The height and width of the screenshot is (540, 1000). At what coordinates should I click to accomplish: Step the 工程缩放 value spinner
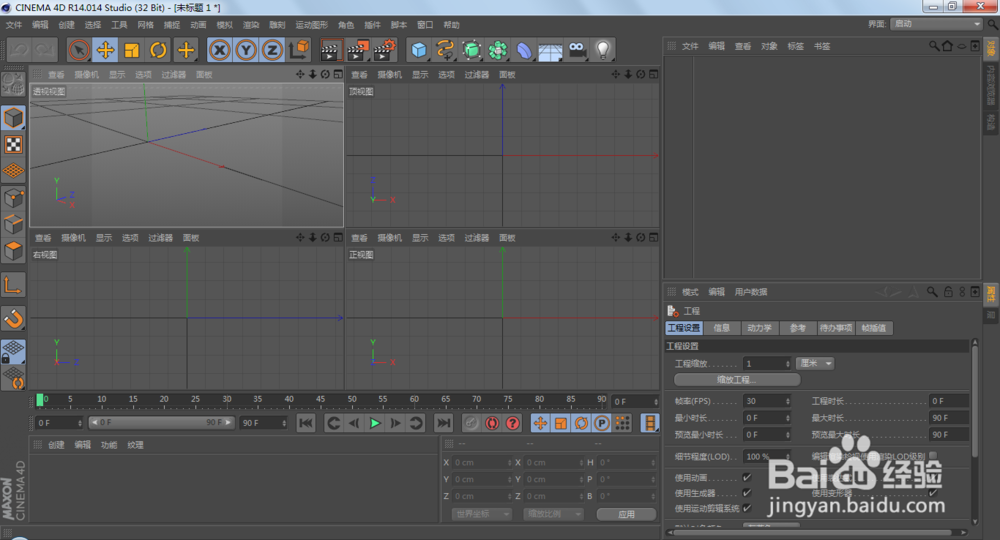coord(788,363)
